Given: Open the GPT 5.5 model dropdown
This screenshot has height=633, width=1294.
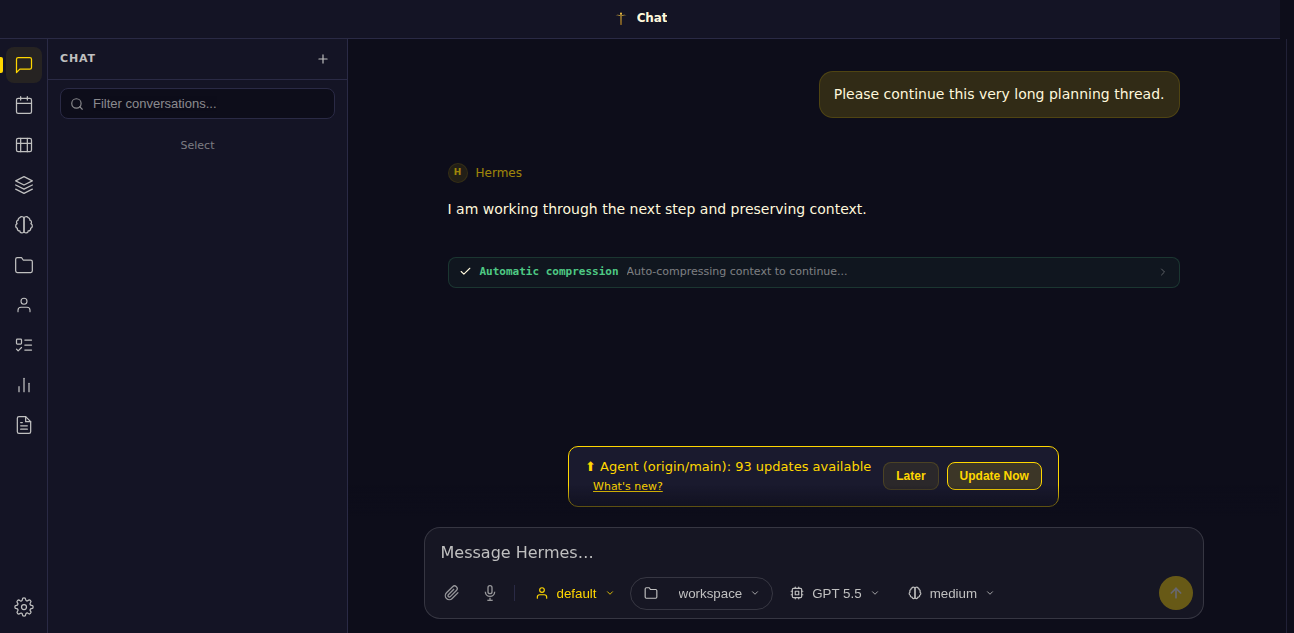Looking at the screenshot, I should (x=835, y=593).
